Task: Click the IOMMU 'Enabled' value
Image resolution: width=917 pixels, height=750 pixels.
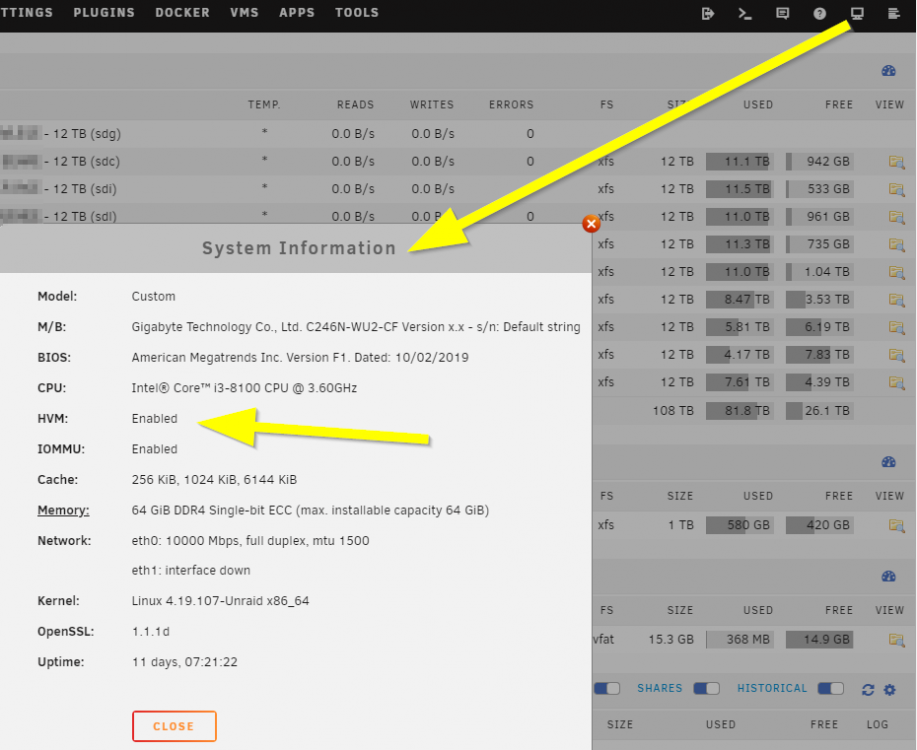Action: coord(154,449)
